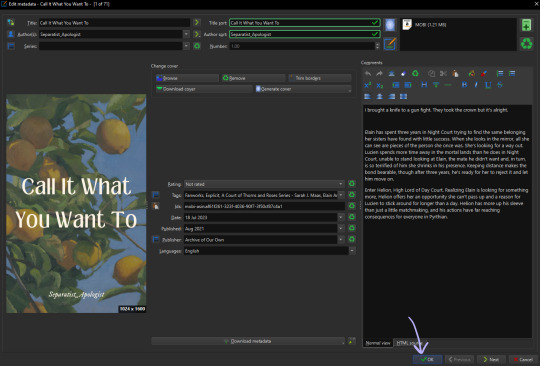540x366 pixels.
Task: Toggle Bold formatting
Action: pos(464,85)
